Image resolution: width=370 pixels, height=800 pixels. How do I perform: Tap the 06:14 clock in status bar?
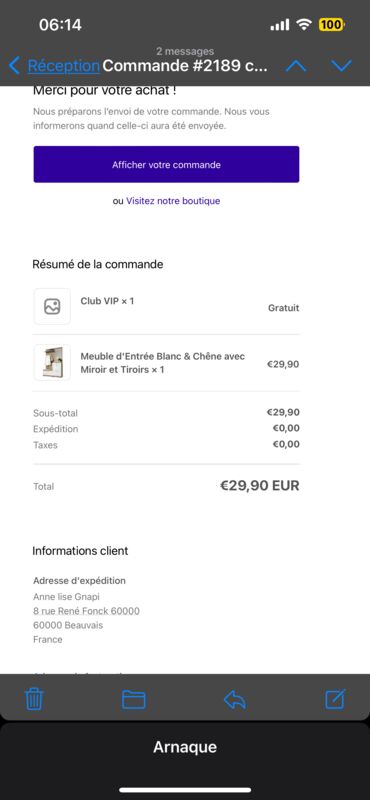[60, 24]
